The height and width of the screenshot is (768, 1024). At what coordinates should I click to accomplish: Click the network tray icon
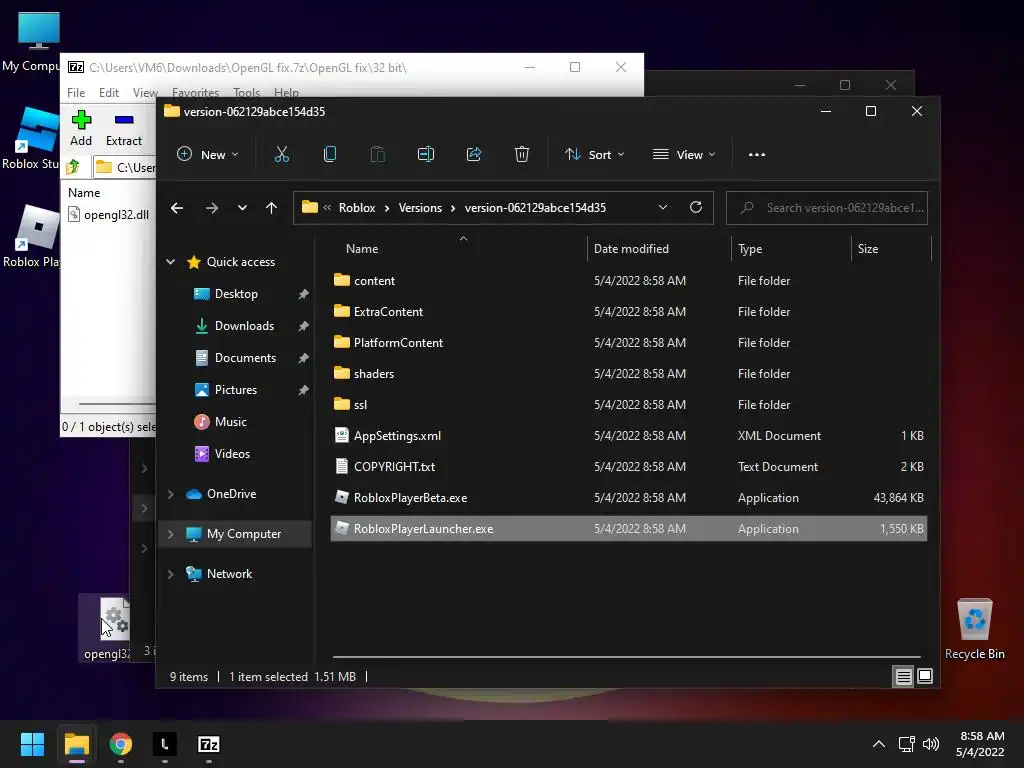tap(906, 744)
